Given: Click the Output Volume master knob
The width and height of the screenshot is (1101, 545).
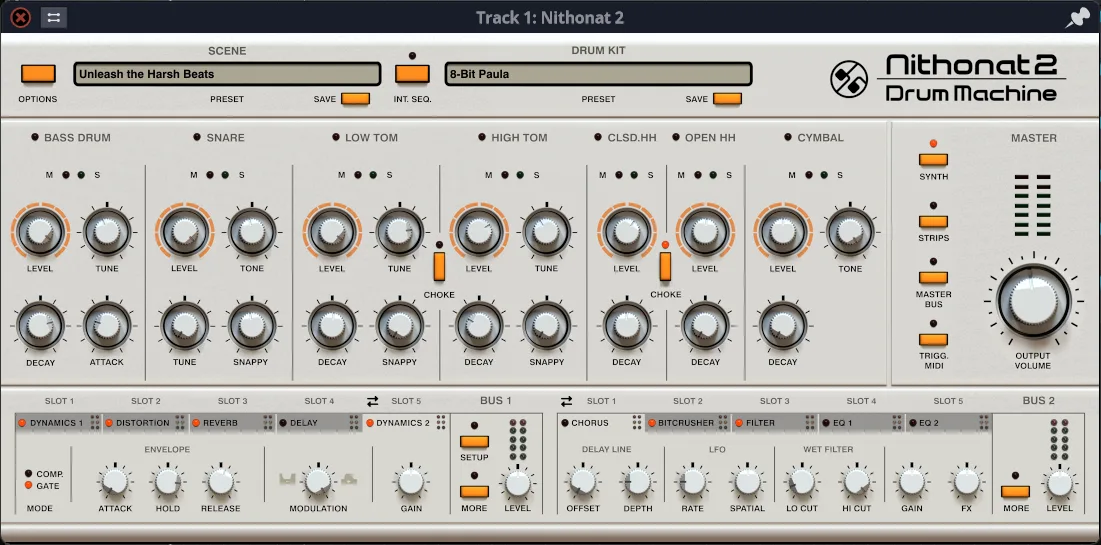Looking at the screenshot, I should pyautogui.click(x=1033, y=300).
